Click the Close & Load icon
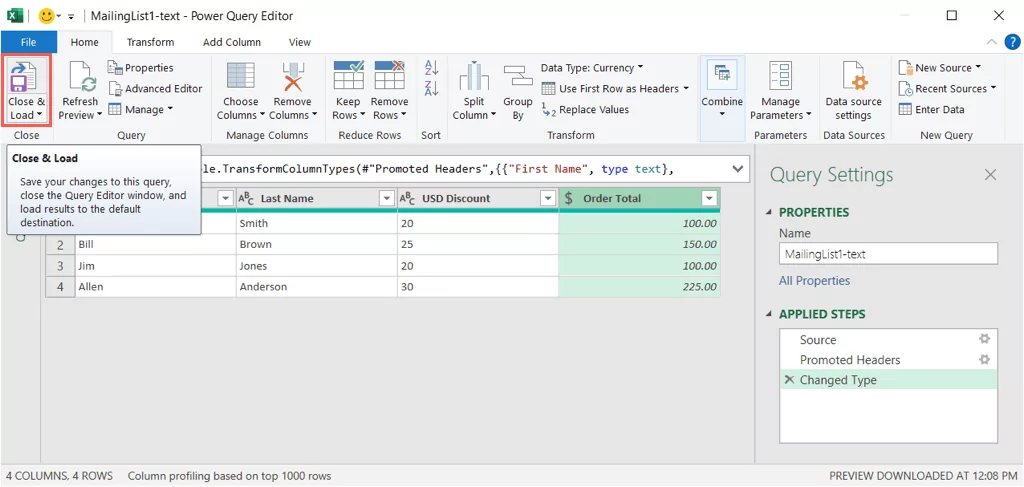The width and height of the screenshot is (1024, 487). pos(26,77)
